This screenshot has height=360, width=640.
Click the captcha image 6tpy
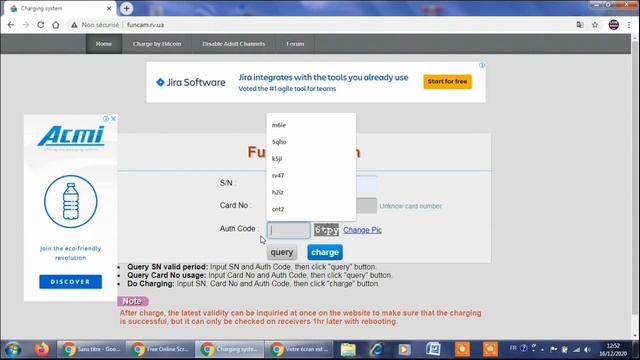(327, 230)
